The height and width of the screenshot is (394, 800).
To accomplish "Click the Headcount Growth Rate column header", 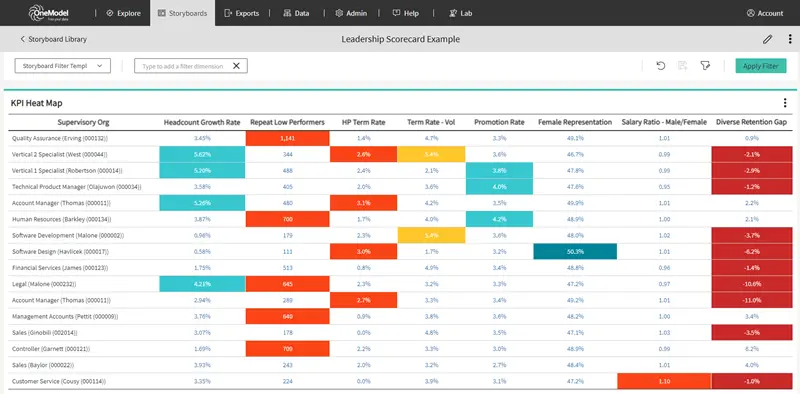I will tap(202, 122).
